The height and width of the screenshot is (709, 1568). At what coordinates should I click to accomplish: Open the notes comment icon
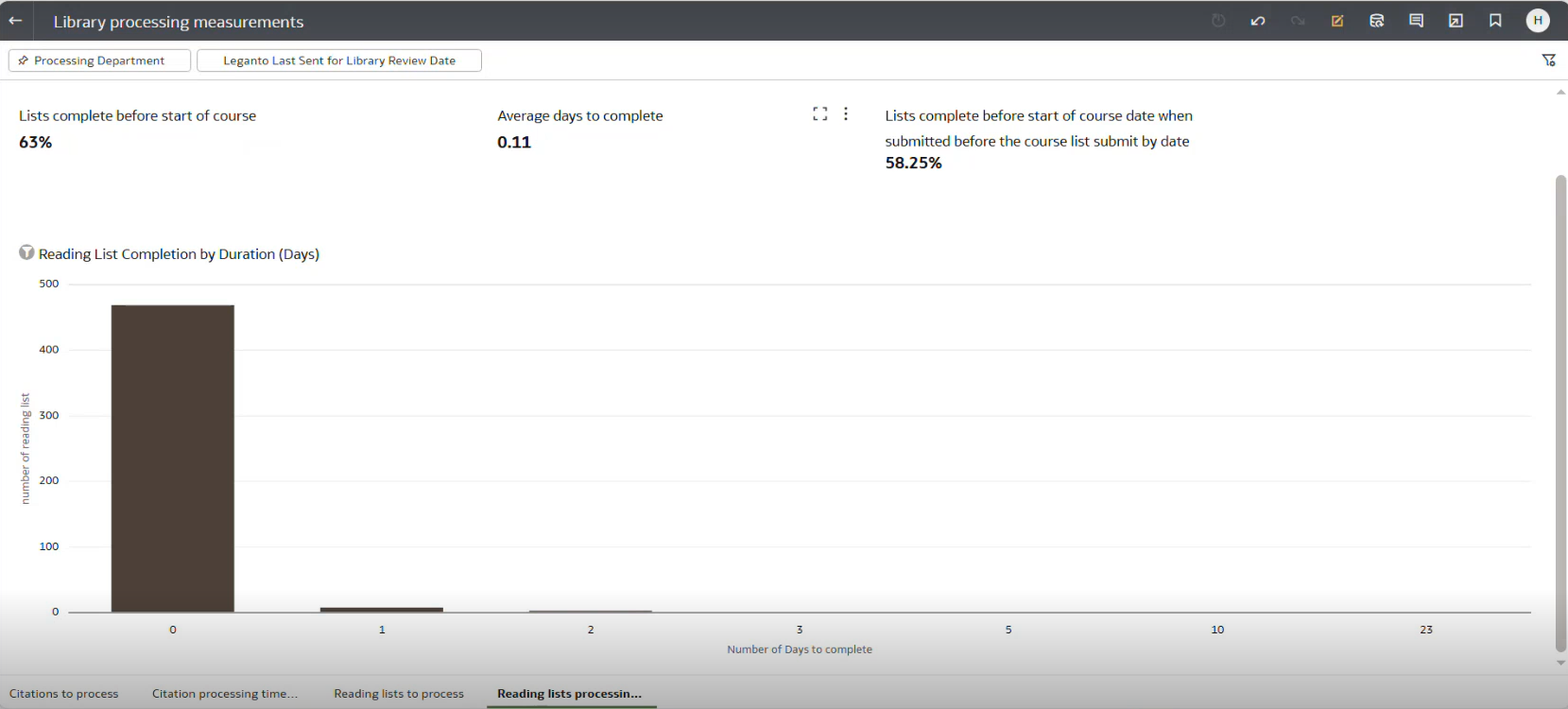(1416, 21)
